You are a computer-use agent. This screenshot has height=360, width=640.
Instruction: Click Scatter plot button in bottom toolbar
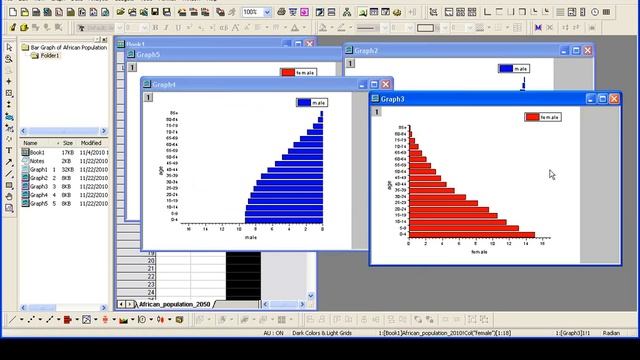point(31,320)
